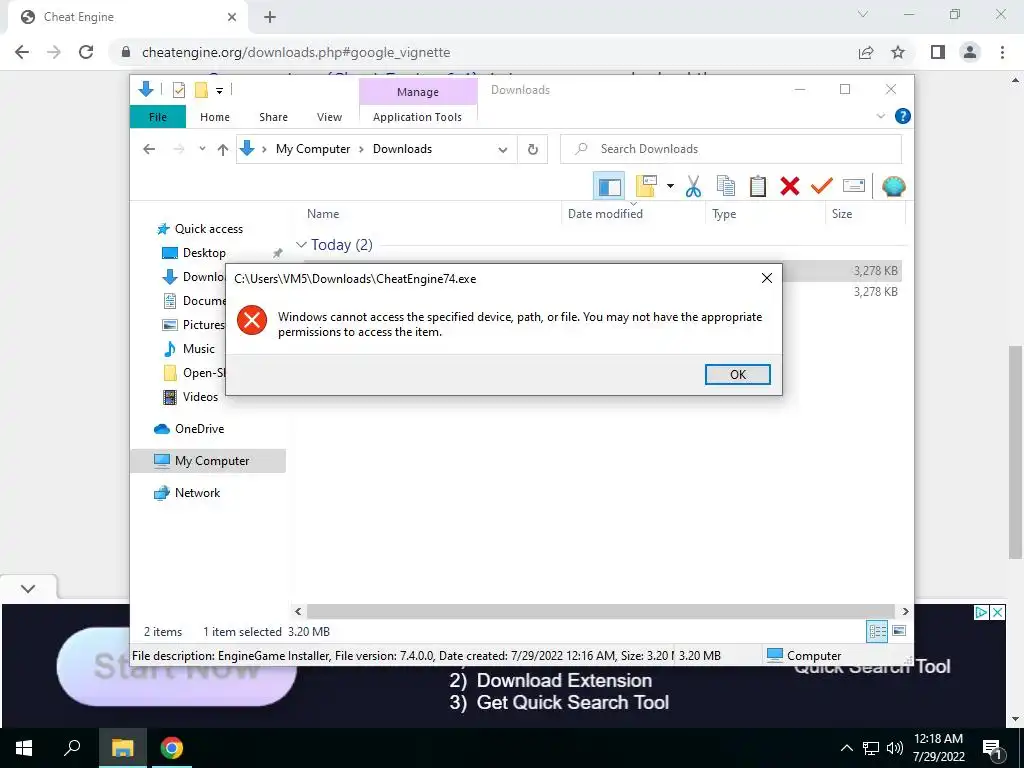Toggle the navigation pane toolbar button
1024x768 pixels.
pos(609,186)
